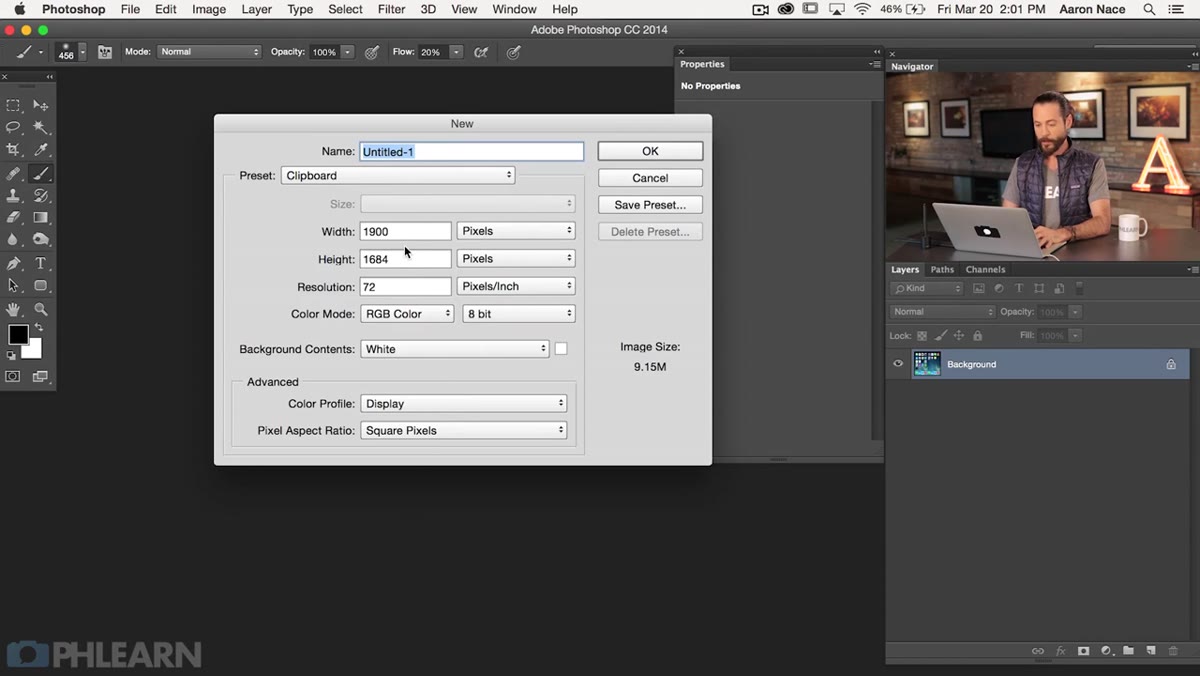Open Pixel Aspect Ratio Square Pixels dropdown

464,431
